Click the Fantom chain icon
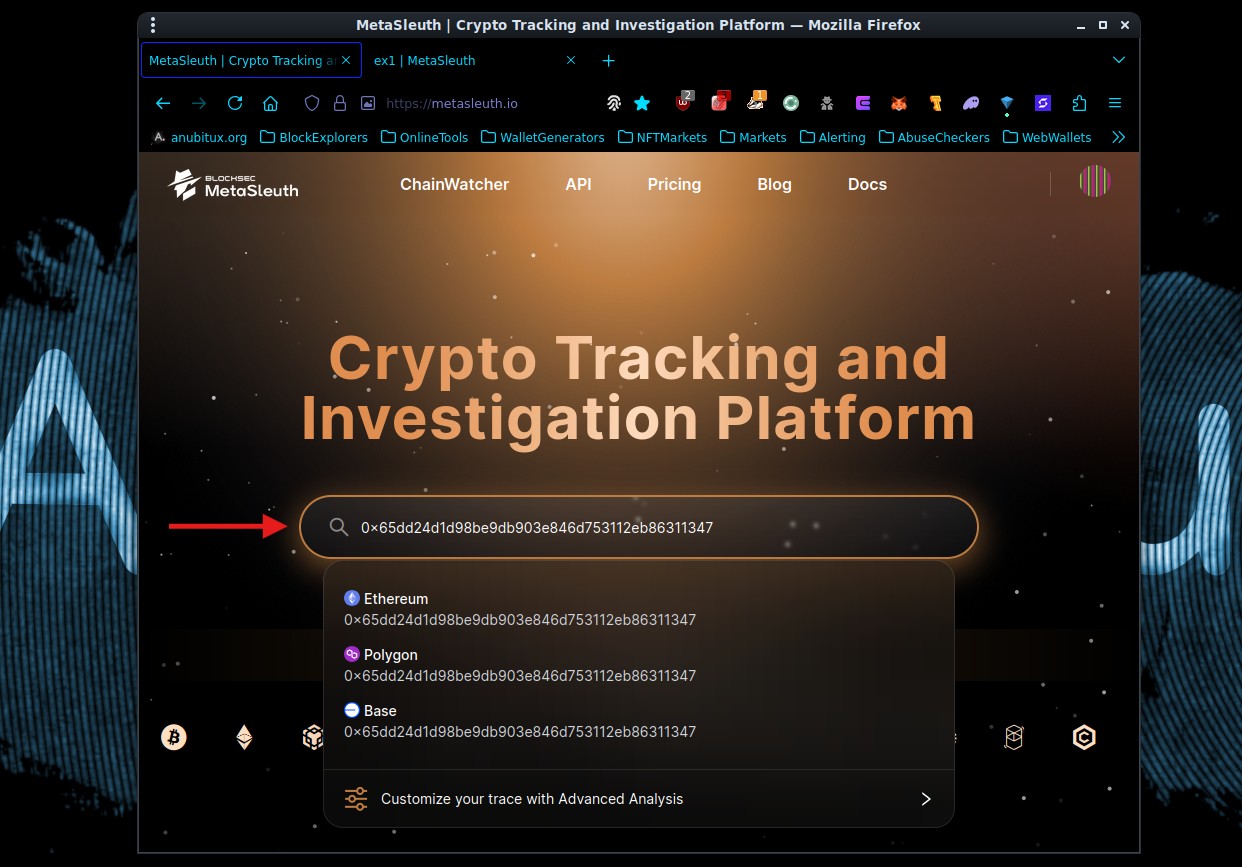The width and height of the screenshot is (1242, 867). point(1014,738)
